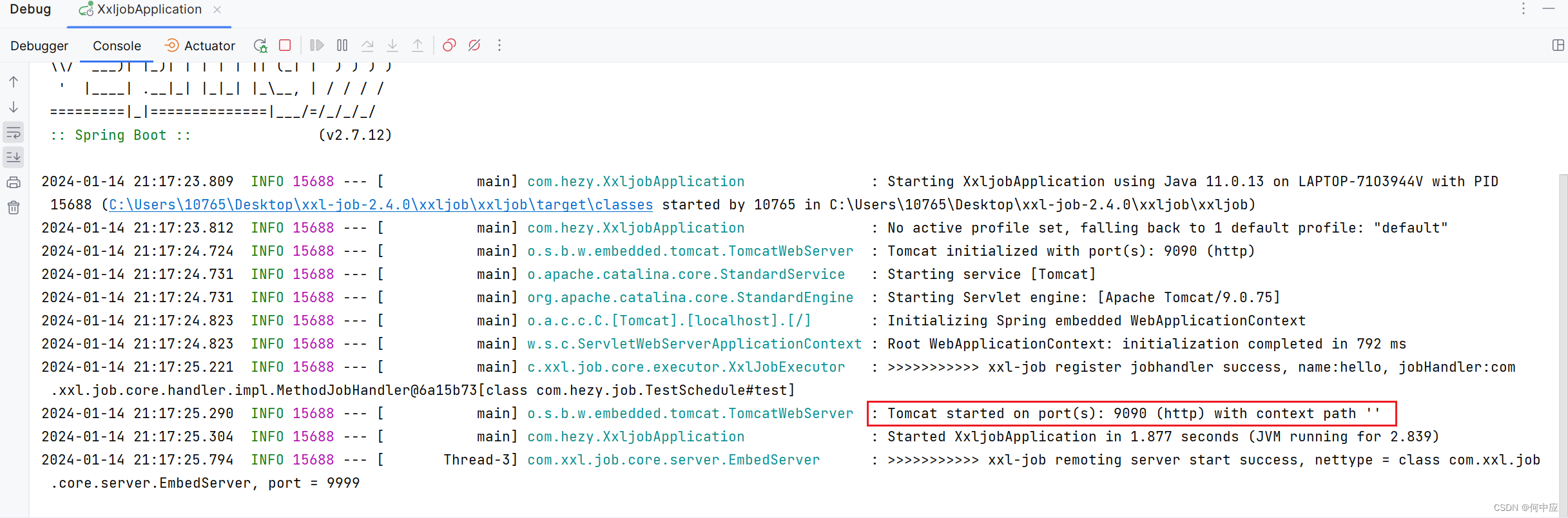
Task: Click 'com.xxl.job.core.server.EmbedServer' logger name
Action: (673, 460)
